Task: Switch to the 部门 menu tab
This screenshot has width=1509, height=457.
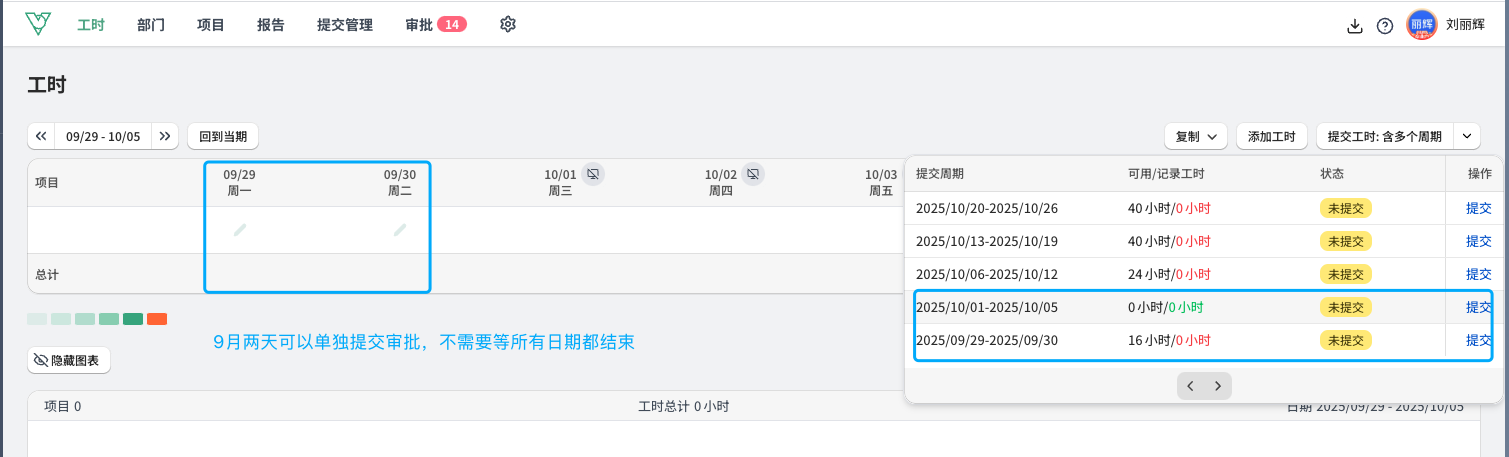Action: tap(151, 25)
